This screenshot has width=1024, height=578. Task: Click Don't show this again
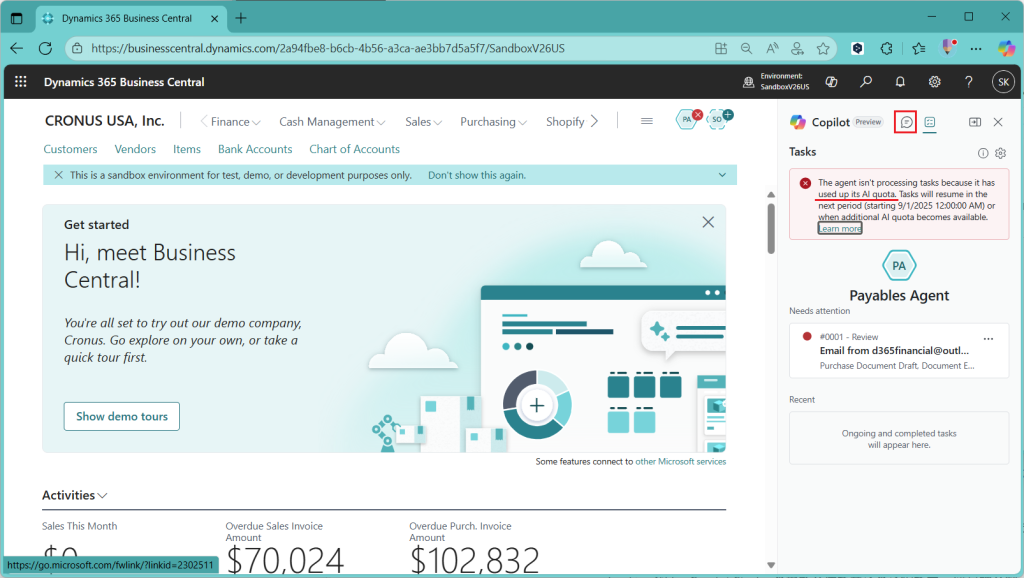point(477,175)
